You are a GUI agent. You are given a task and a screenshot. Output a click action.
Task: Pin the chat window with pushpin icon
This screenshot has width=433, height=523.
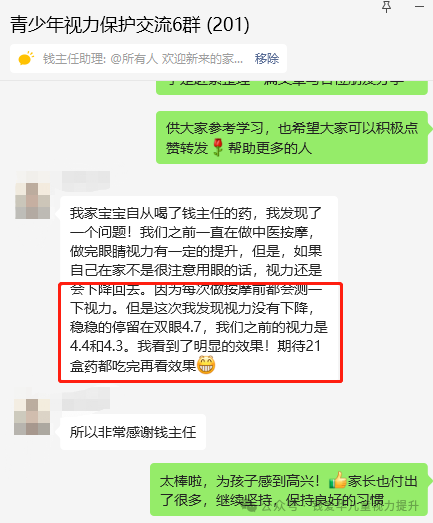pos(386,7)
